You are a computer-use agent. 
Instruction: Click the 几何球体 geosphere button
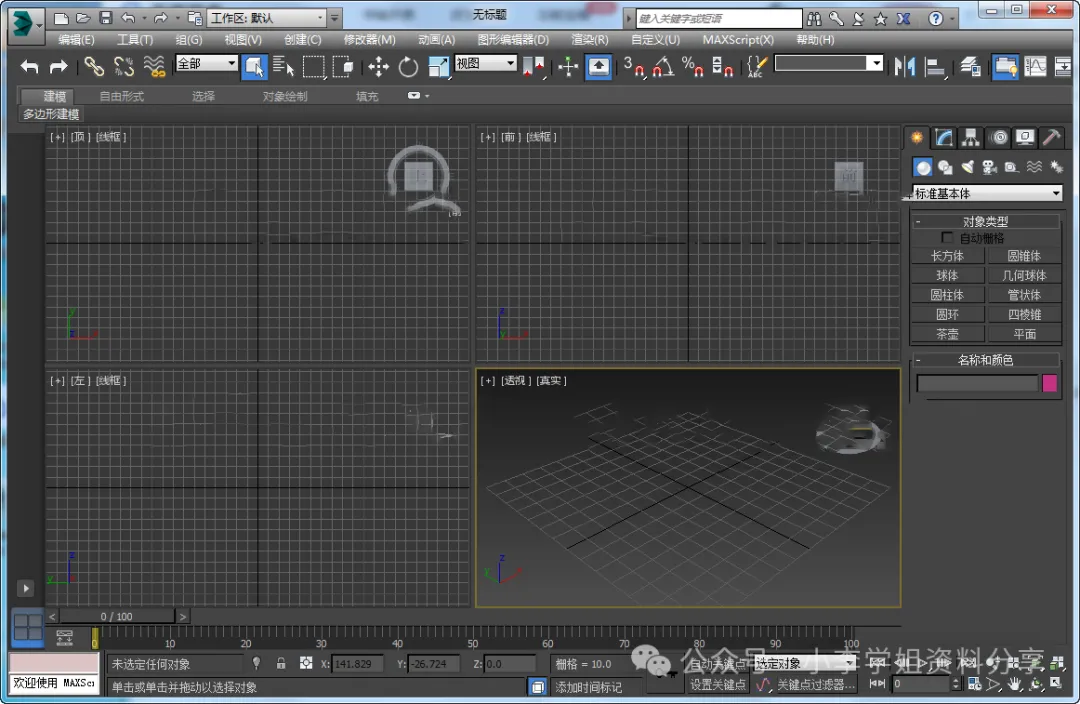click(x=1024, y=275)
